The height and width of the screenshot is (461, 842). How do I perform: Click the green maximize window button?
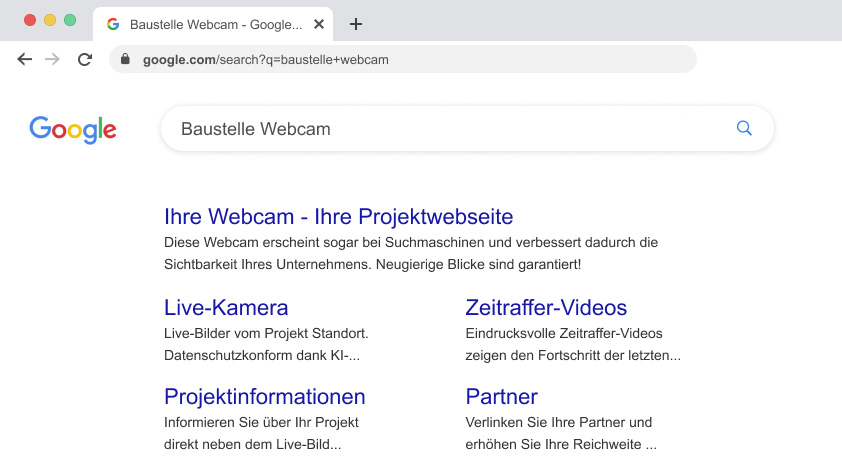pyautogui.click(x=70, y=20)
